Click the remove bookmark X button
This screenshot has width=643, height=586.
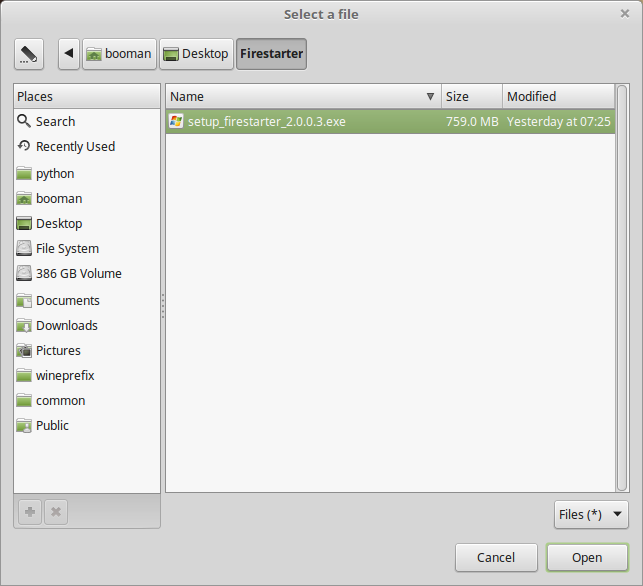pos(56,512)
